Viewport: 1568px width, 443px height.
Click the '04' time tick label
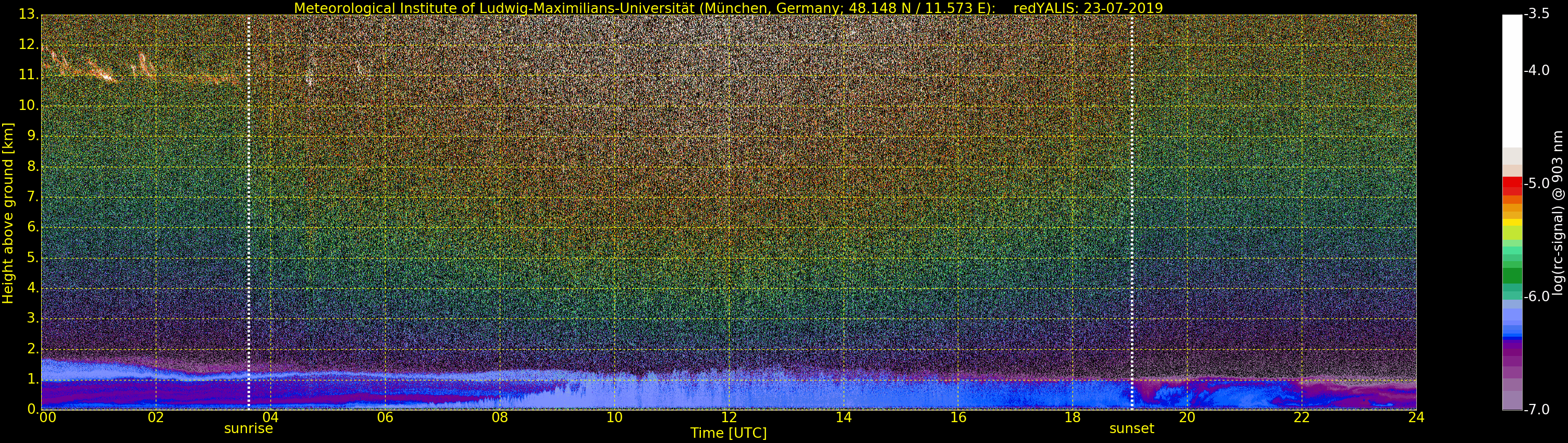point(270,417)
